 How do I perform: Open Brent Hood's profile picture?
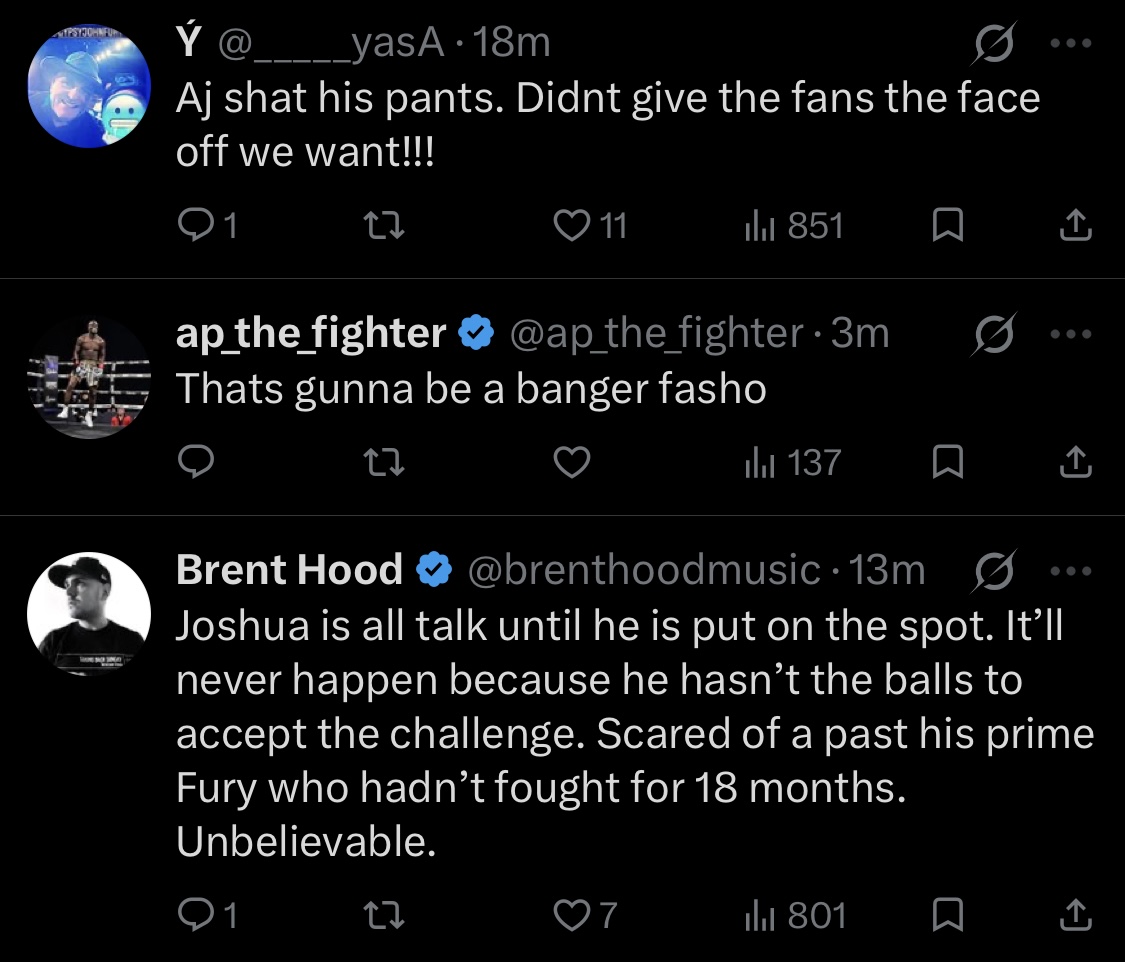pyautogui.click(x=89, y=613)
